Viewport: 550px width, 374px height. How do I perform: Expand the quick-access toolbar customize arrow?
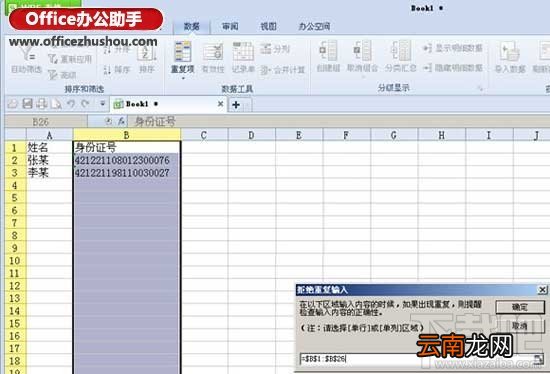pos(102,104)
